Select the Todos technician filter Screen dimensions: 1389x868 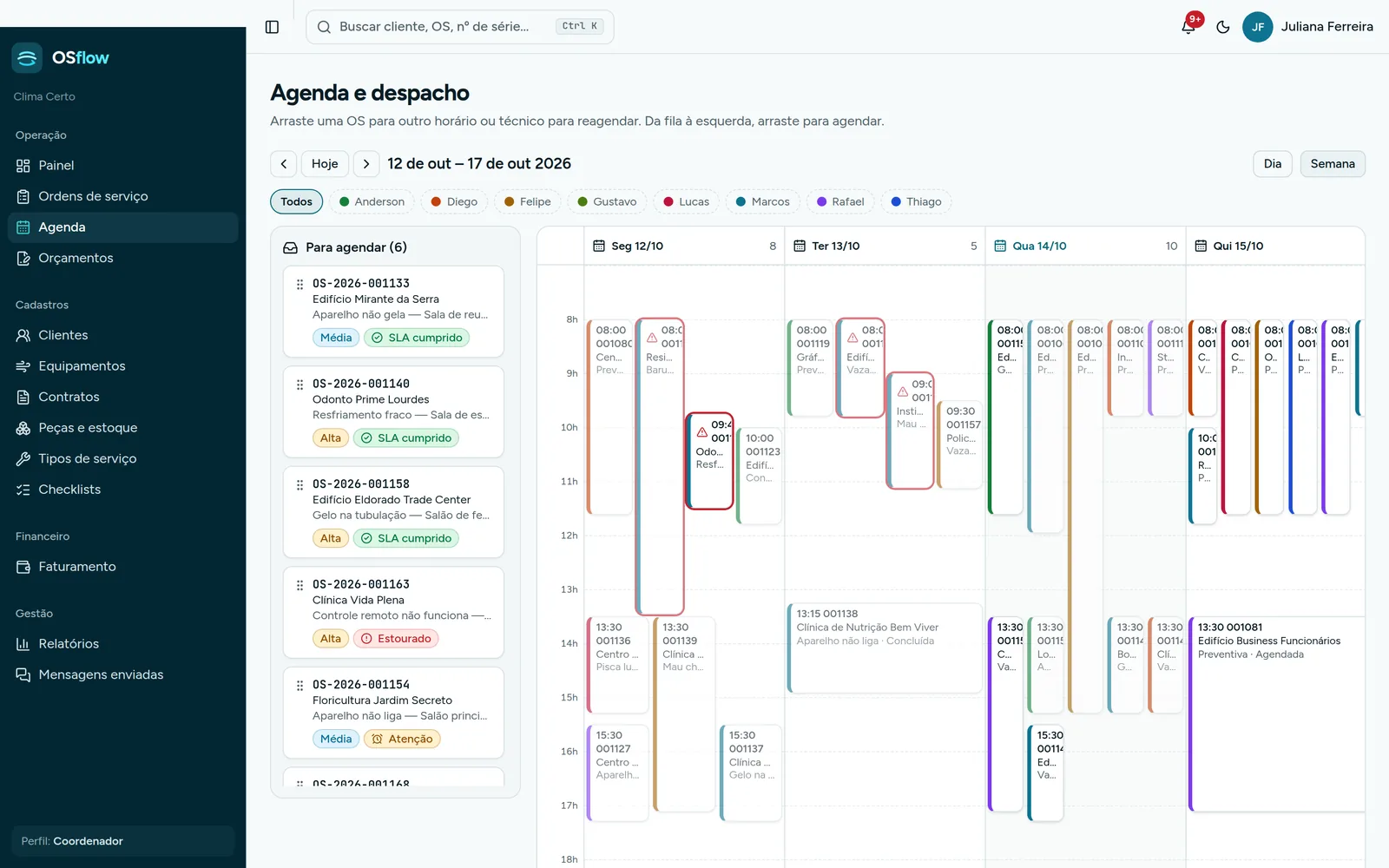[297, 201]
